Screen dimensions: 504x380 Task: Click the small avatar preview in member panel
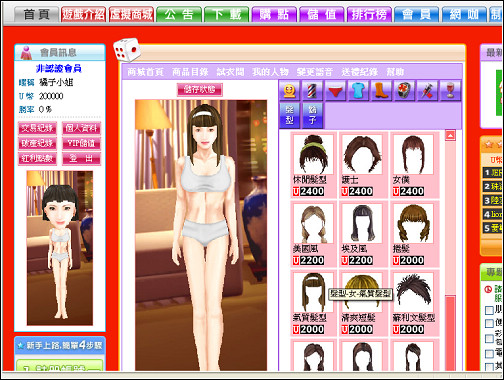click(x=60, y=248)
